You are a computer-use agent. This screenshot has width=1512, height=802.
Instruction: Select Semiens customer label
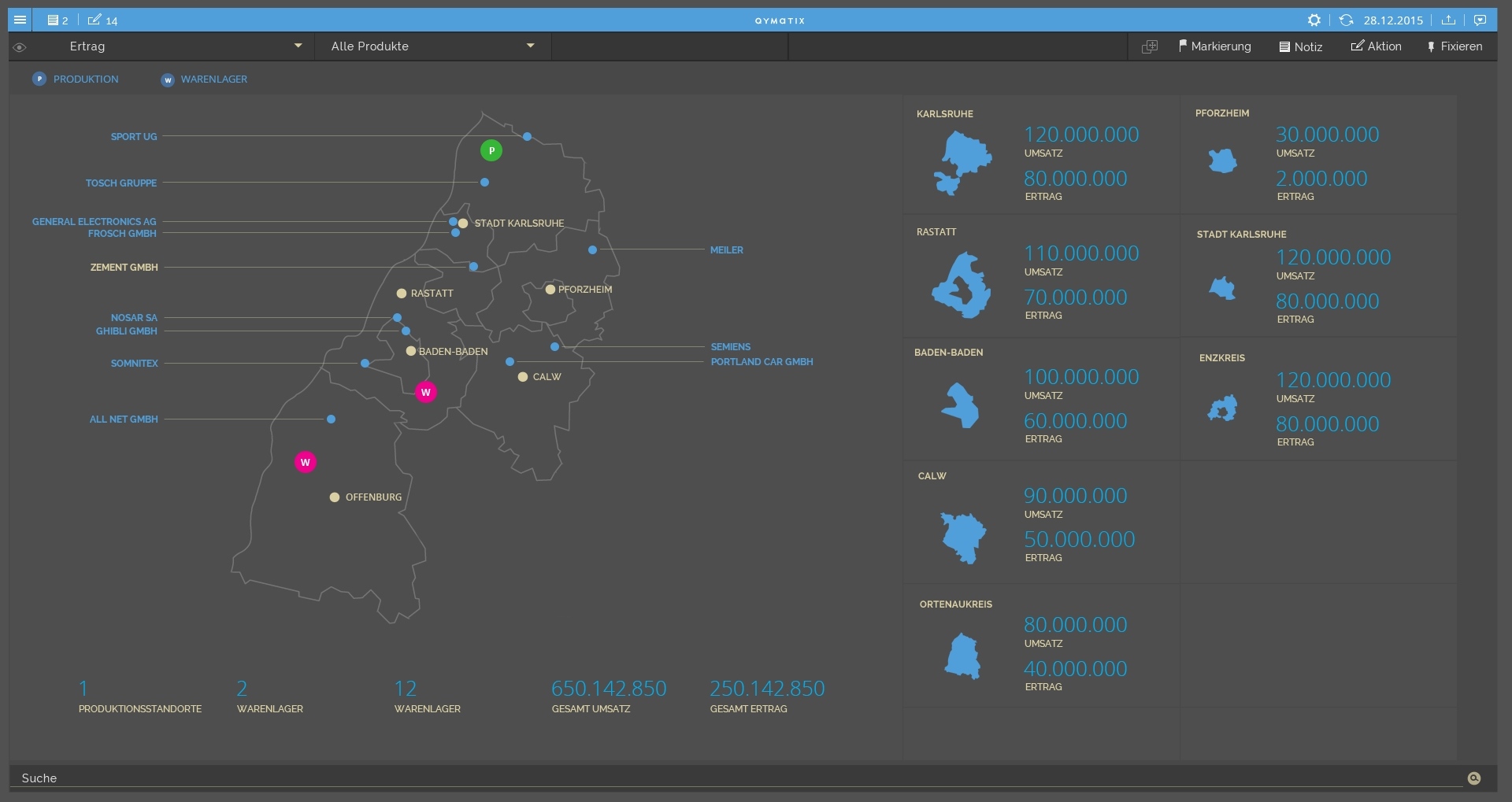click(x=731, y=347)
